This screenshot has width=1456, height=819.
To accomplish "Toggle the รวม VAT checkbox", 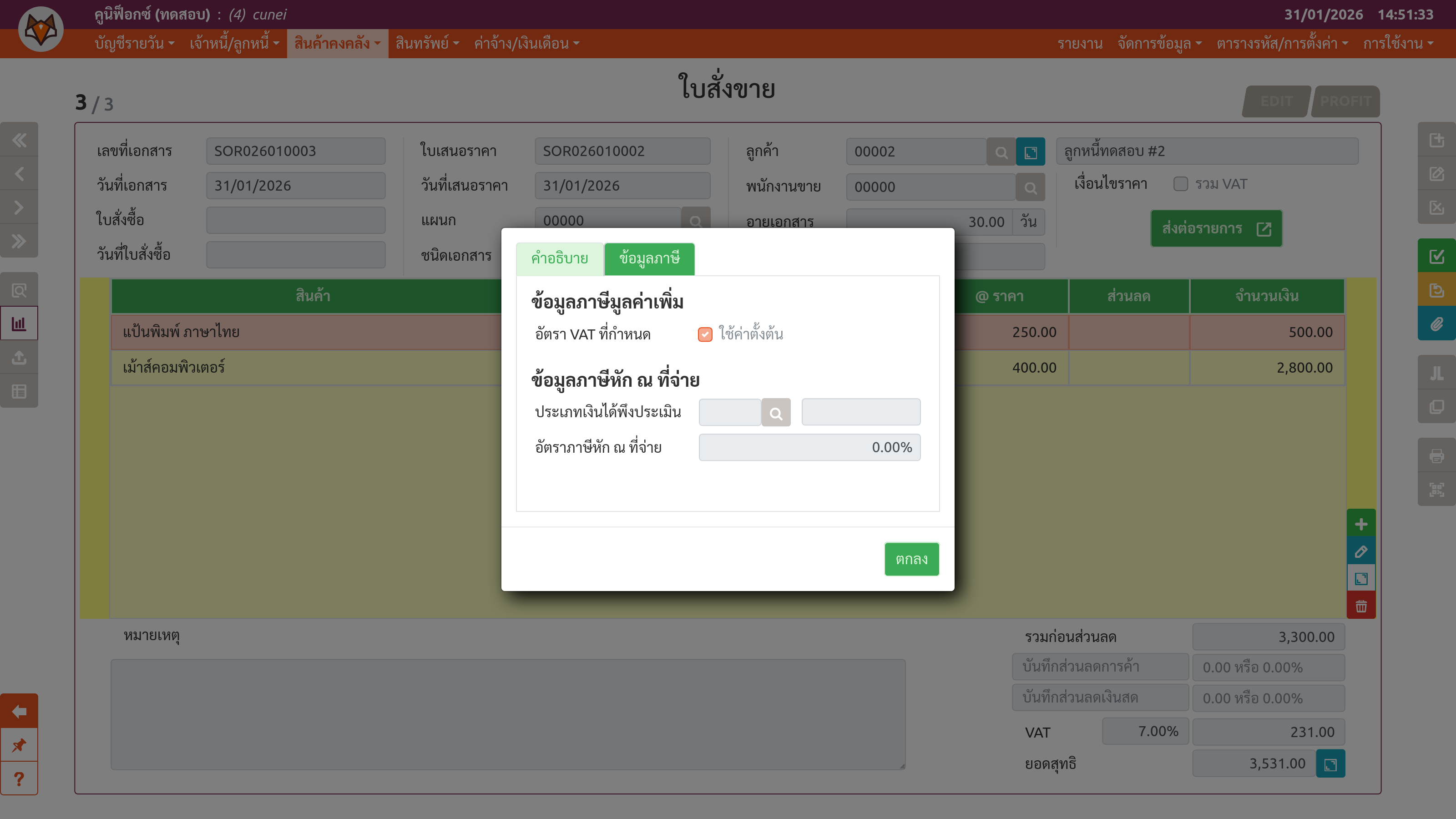I will click(1180, 184).
